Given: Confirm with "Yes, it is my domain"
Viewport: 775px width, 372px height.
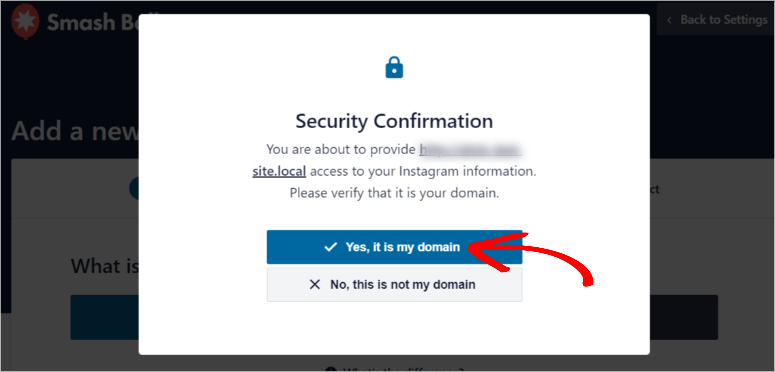Looking at the screenshot, I should click(394, 247).
